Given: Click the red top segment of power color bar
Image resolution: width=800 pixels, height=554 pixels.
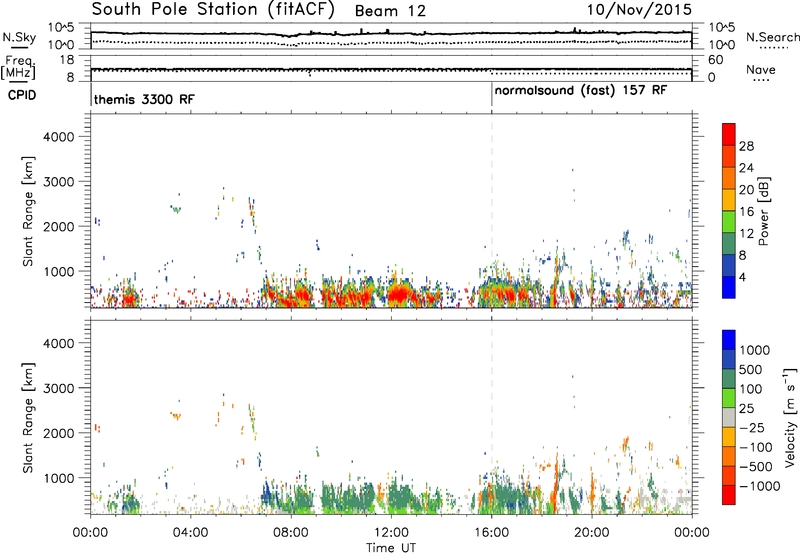Looking at the screenshot, I should tap(729, 135).
